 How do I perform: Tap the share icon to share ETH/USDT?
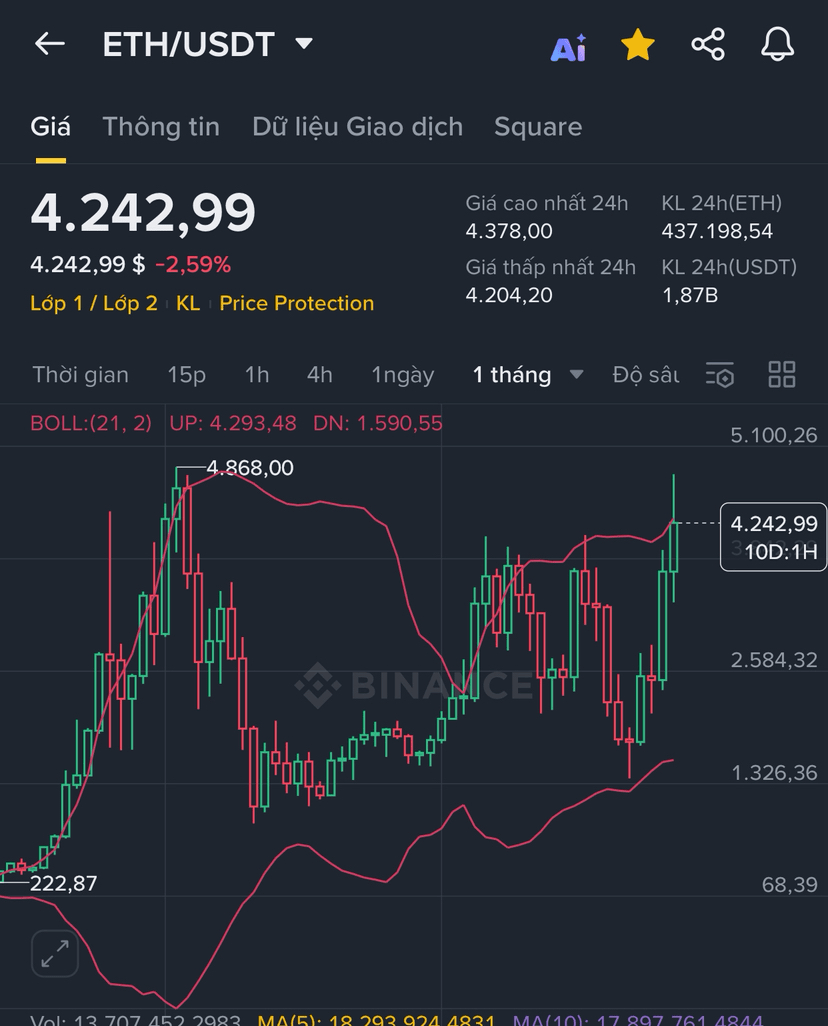click(708, 44)
